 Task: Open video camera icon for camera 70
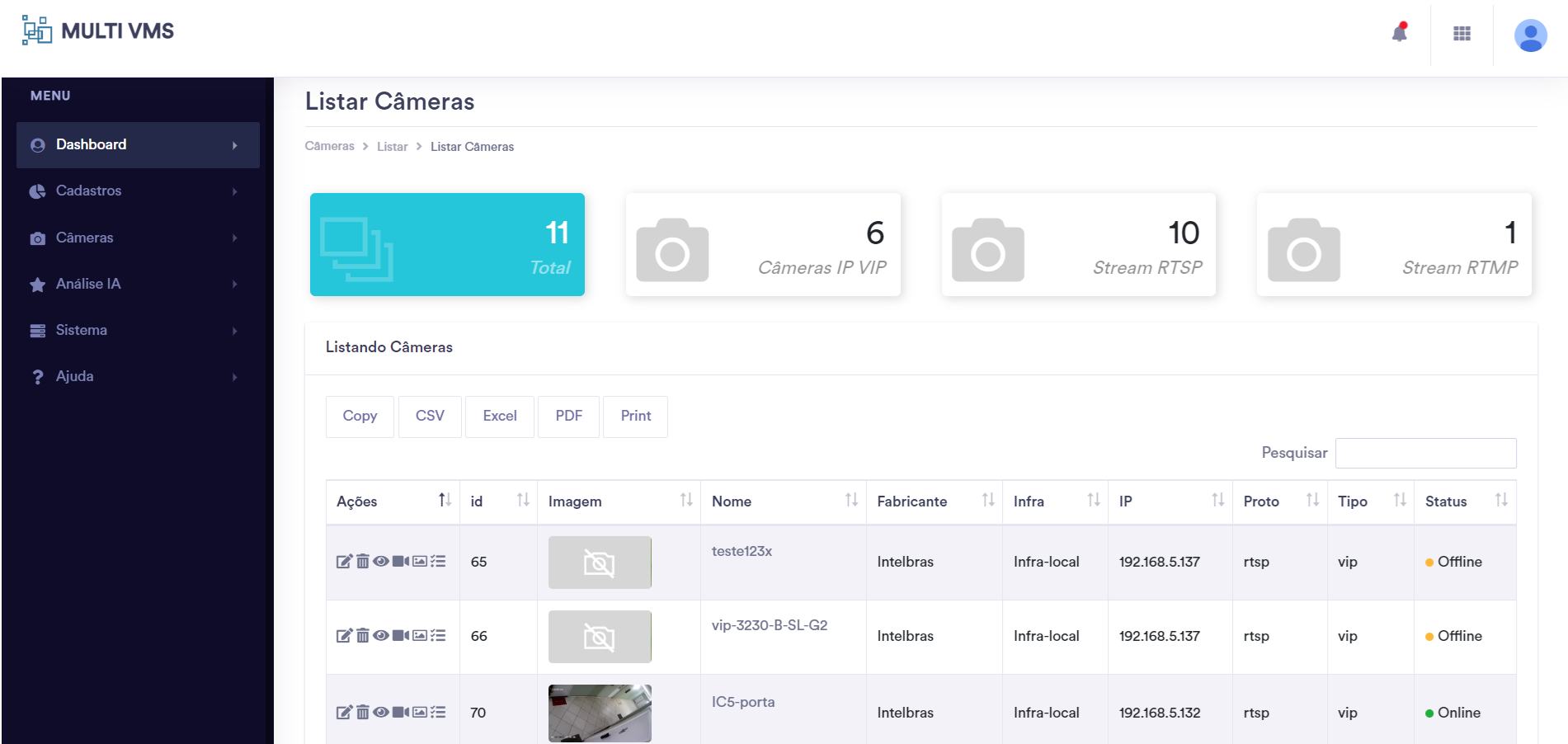click(x=400, y=713)
